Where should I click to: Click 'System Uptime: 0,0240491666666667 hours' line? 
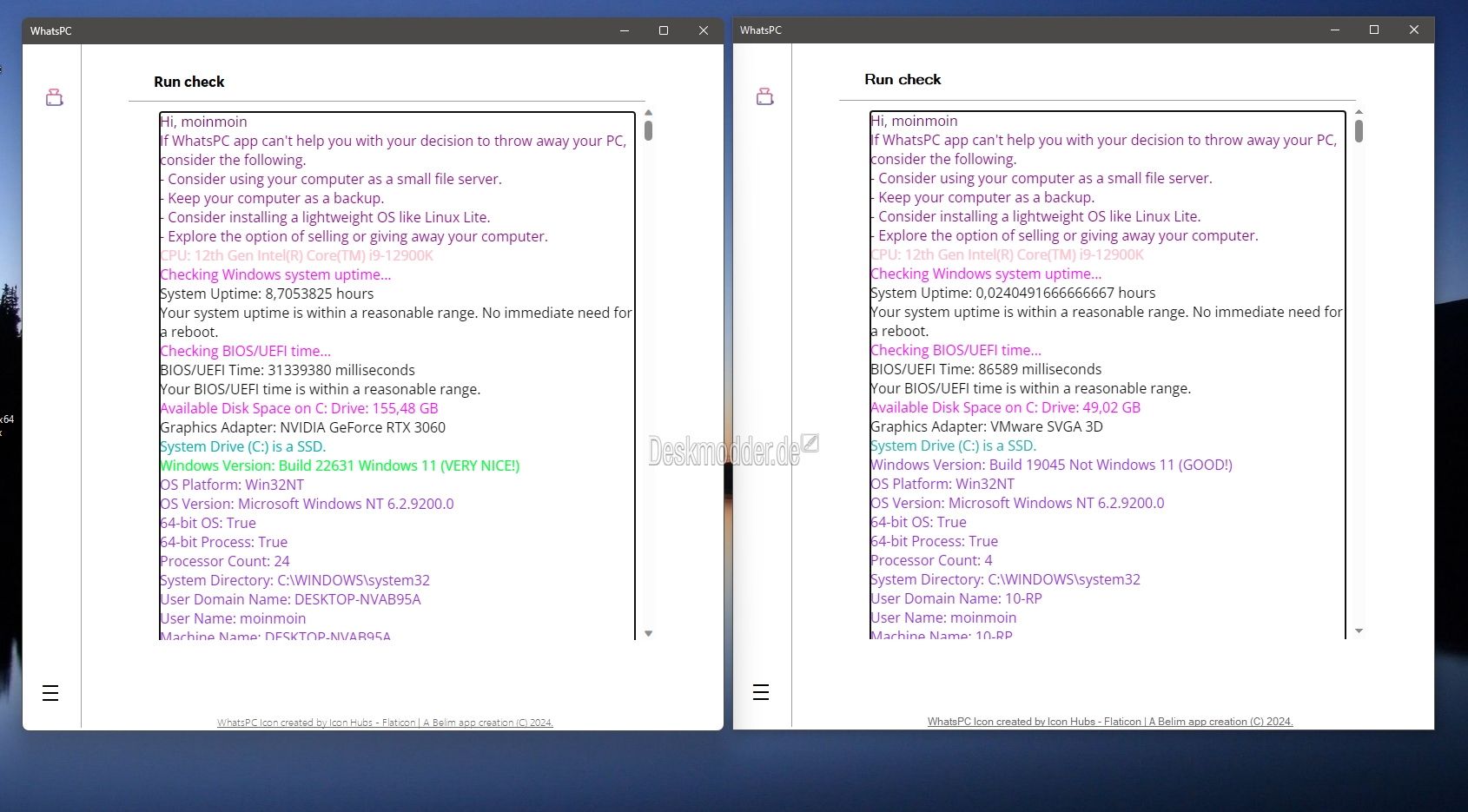pyautogui.click(x=1013, y=293)
